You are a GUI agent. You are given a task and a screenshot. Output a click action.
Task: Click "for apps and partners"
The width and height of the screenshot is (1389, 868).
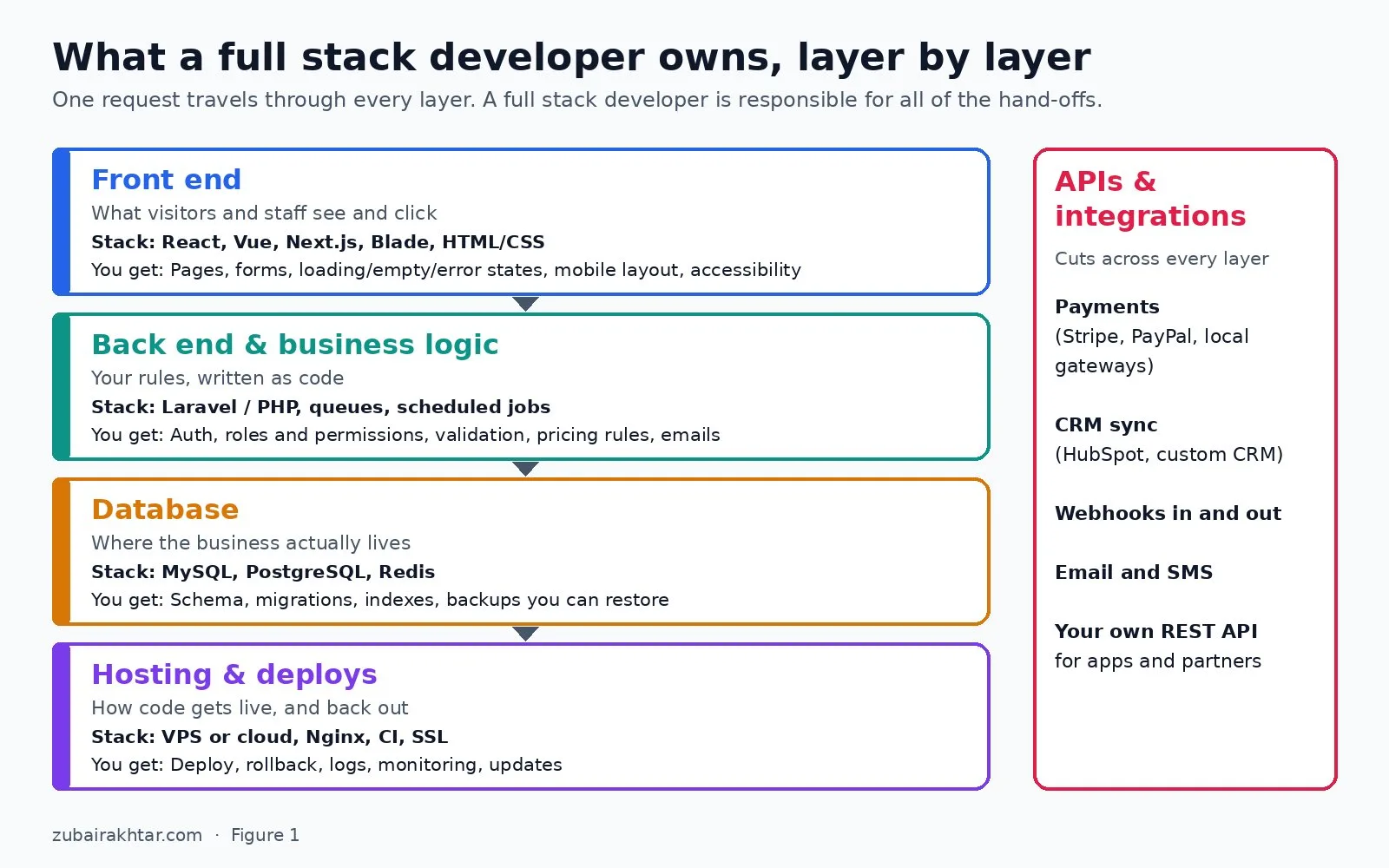tap(1158, 661)
